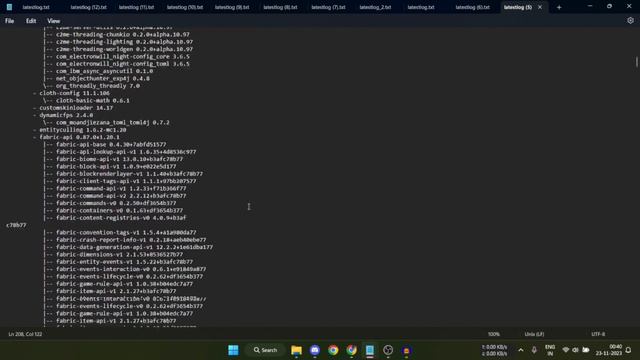The image size is (640, 360).
Task: Switch to latestlog (11).txt tab
Action: tap(136, 7)
